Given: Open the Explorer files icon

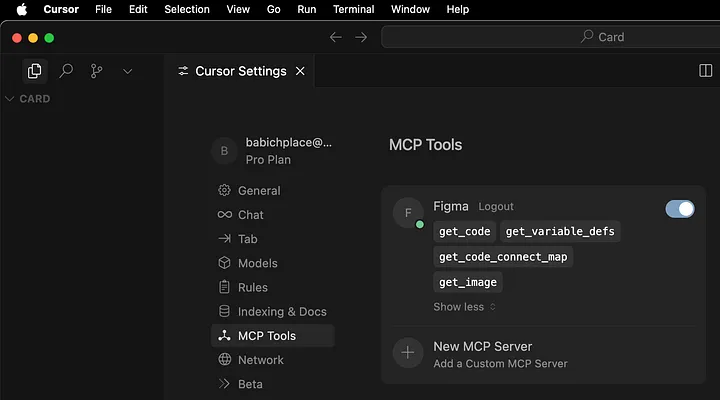Looking at the screenshot, I should [34, 71].
